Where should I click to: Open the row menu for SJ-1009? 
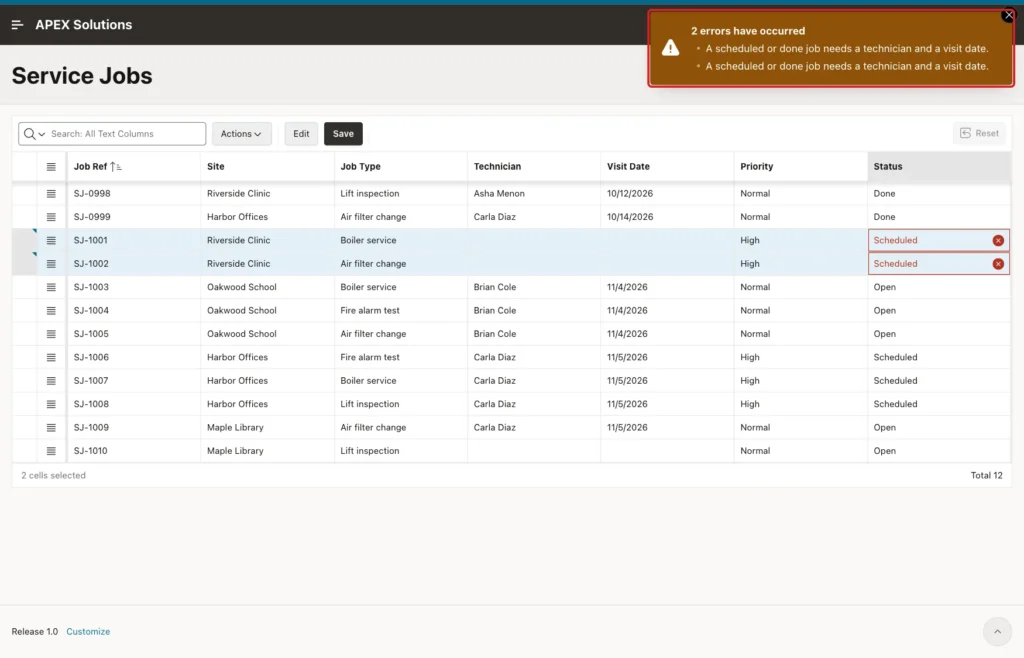[x=51, y=428]
